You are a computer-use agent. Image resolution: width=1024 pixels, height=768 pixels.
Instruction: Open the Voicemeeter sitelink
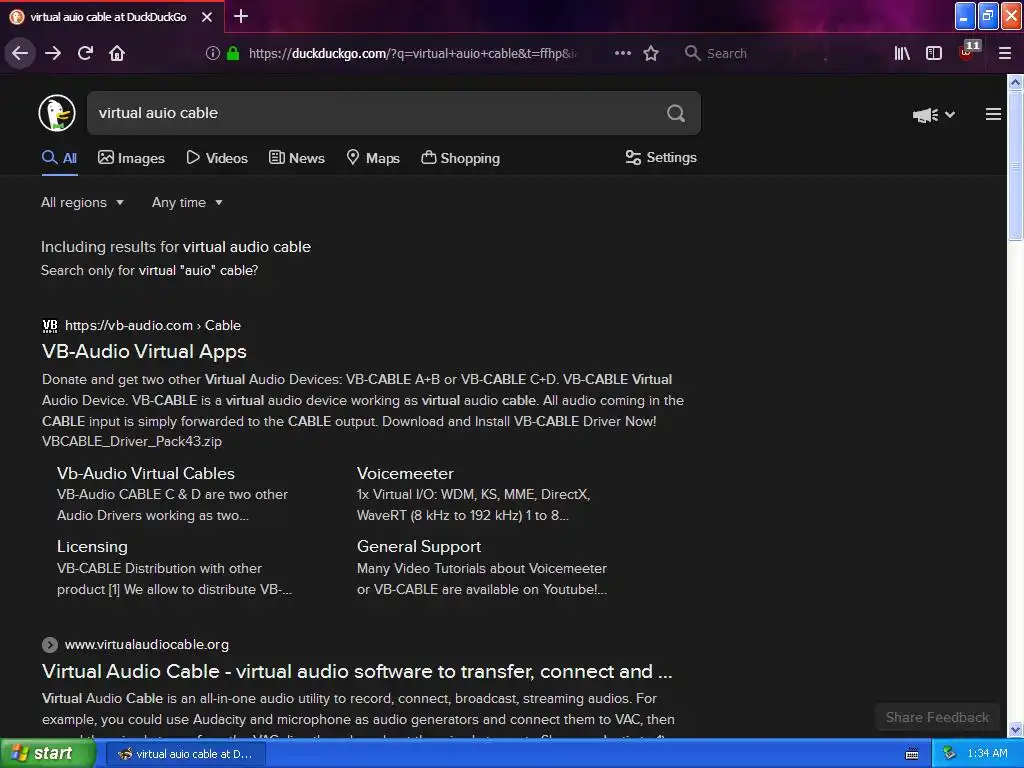pos(405,473)
